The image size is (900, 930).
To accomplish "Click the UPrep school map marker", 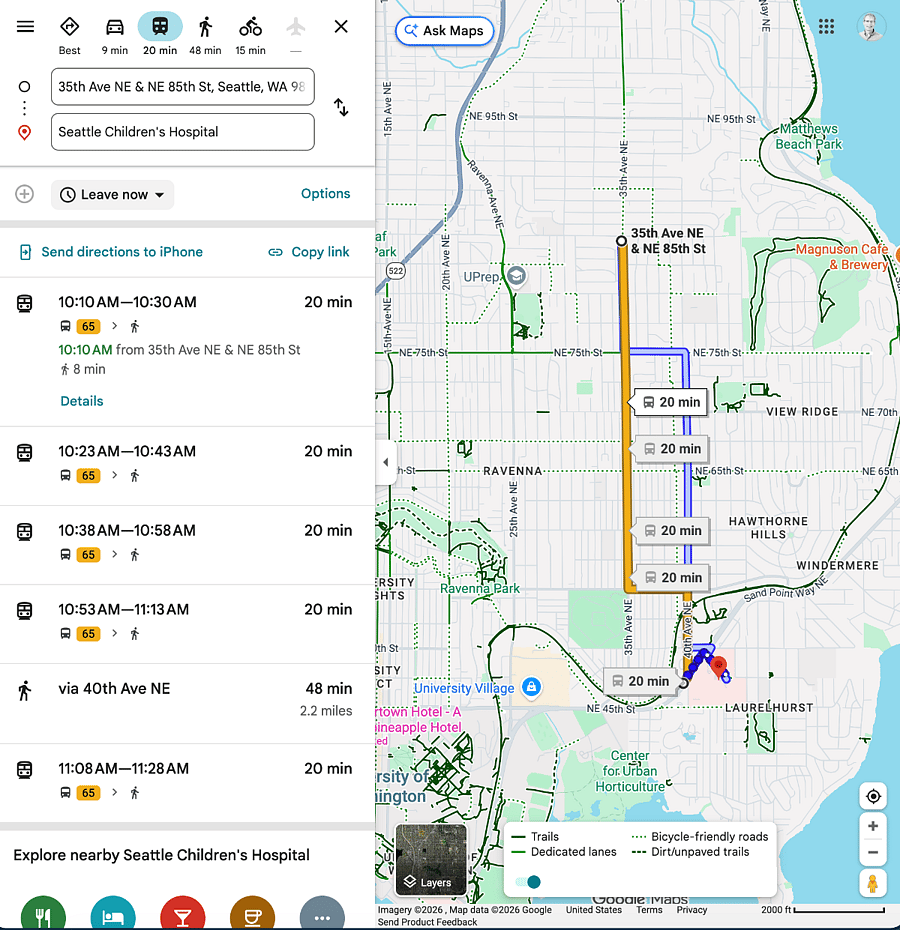I will 517,276.
